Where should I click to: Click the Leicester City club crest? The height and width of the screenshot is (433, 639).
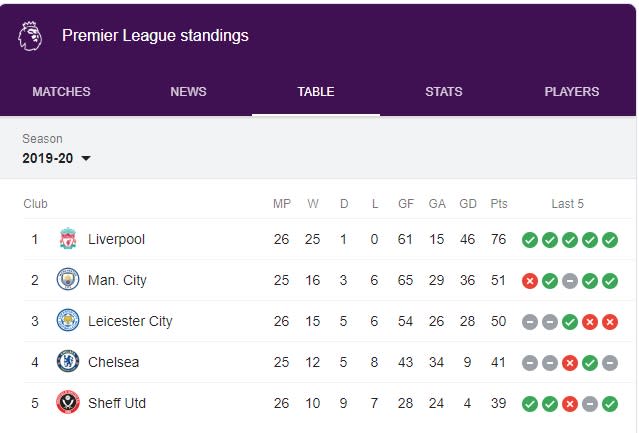(x=68, y=321)
